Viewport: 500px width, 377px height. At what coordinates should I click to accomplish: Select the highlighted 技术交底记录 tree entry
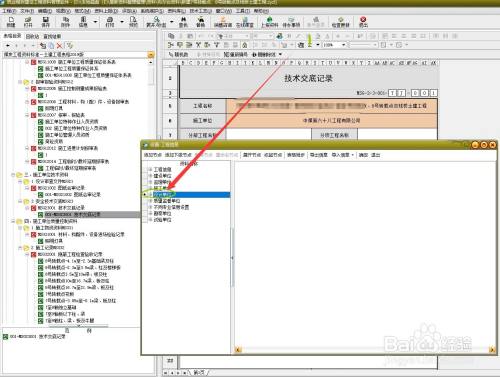pos(73,214)
